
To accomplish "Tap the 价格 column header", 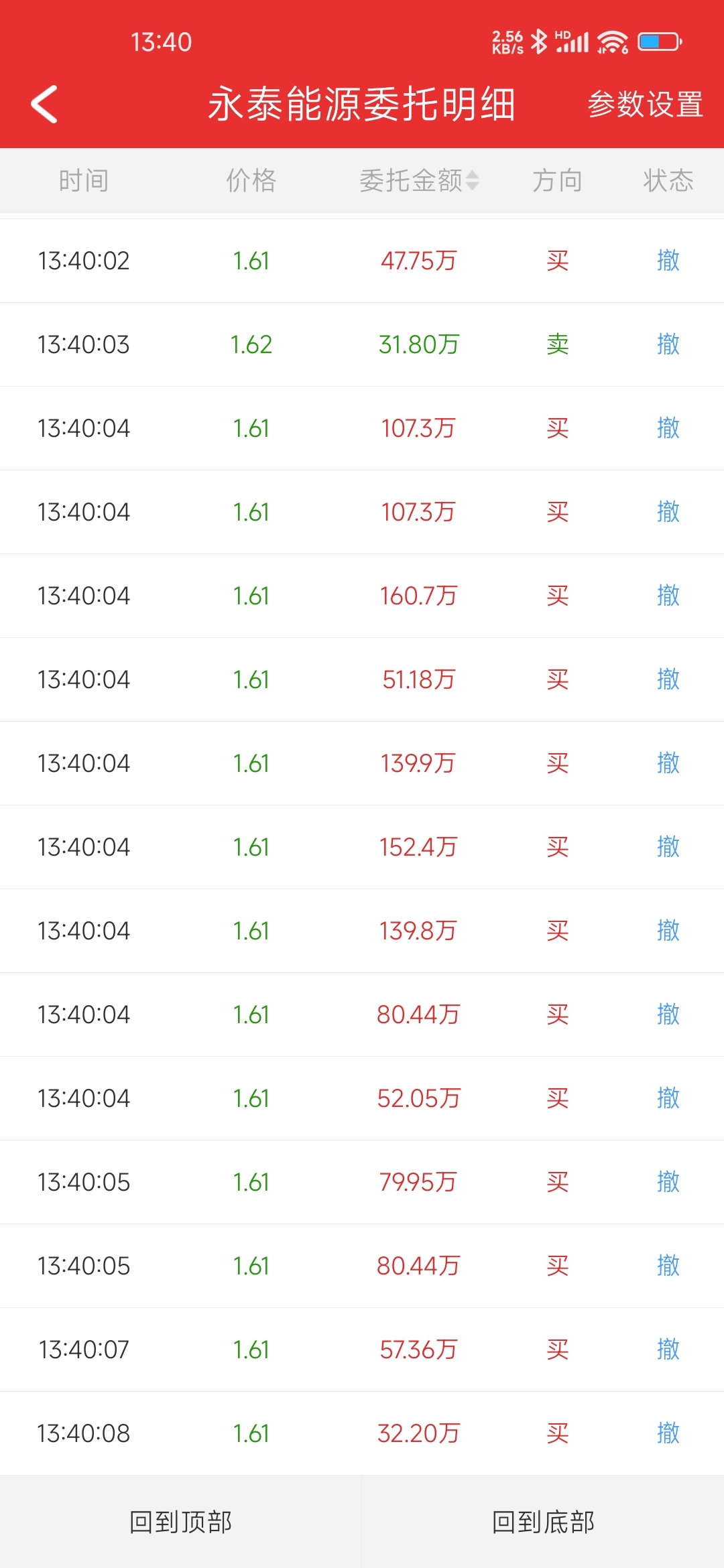I will pos(251,180).
